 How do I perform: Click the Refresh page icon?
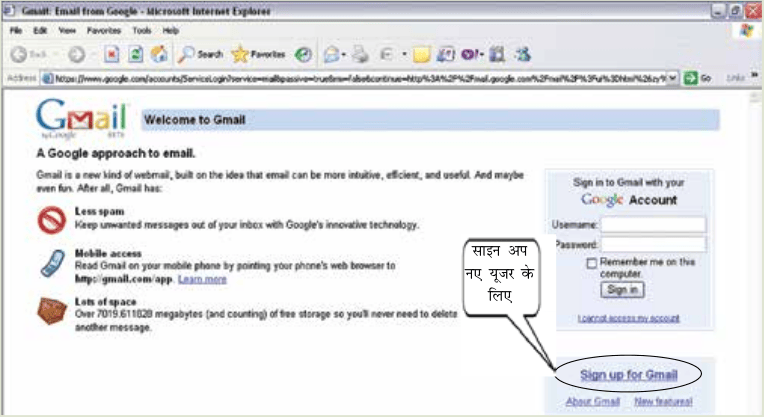point(135,55)
